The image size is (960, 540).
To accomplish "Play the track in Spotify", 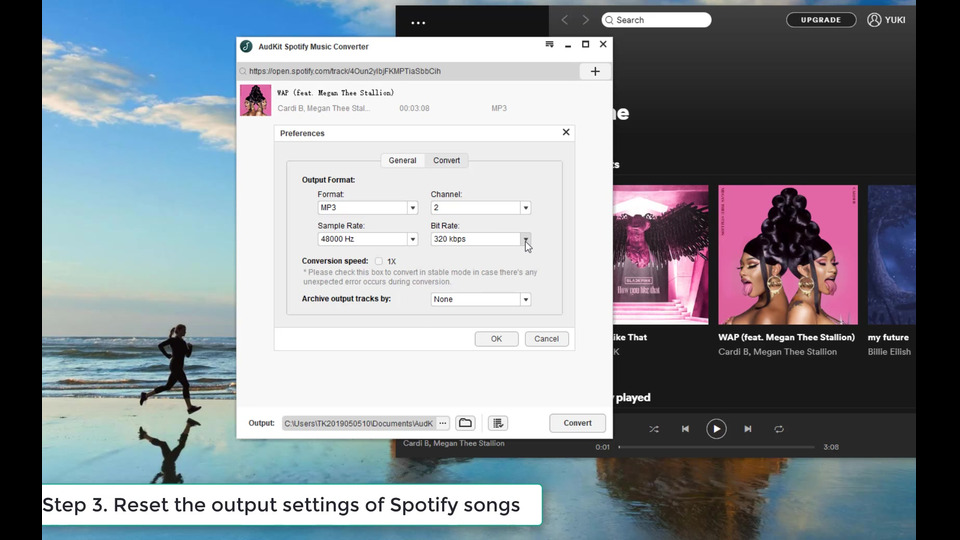I will pos(716,429).
